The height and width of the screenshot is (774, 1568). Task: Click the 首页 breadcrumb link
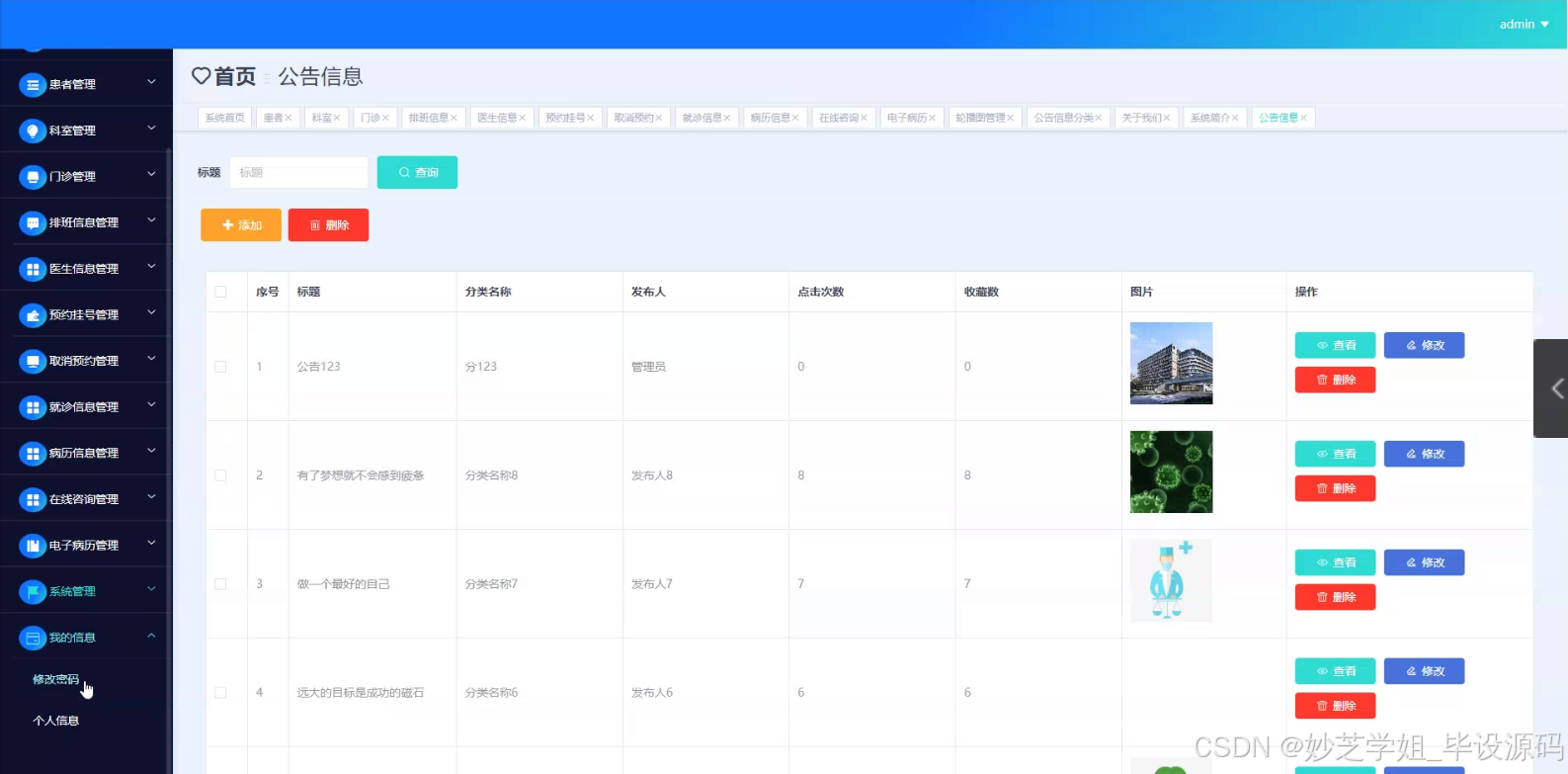(234, 76)
